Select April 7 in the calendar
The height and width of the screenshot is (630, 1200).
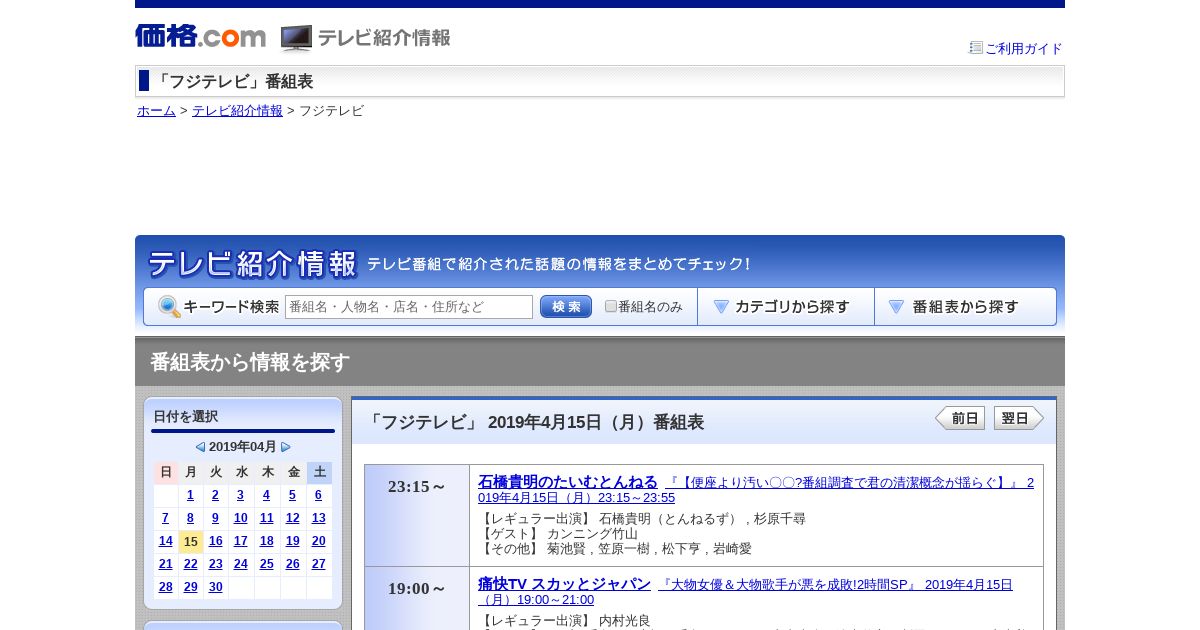pyautogui.click(x=165, y=518)
